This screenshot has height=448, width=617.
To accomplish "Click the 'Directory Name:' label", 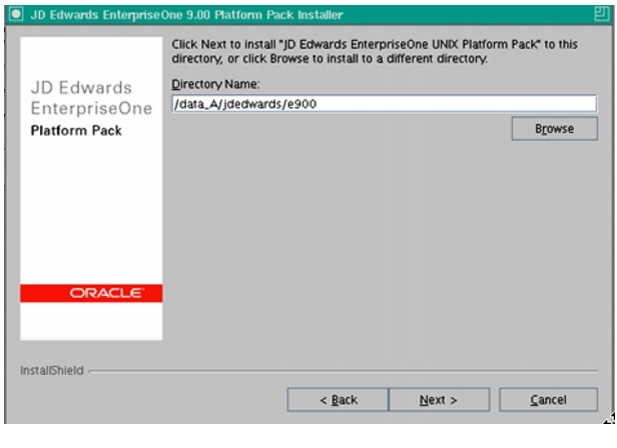I will pos(216,84).
